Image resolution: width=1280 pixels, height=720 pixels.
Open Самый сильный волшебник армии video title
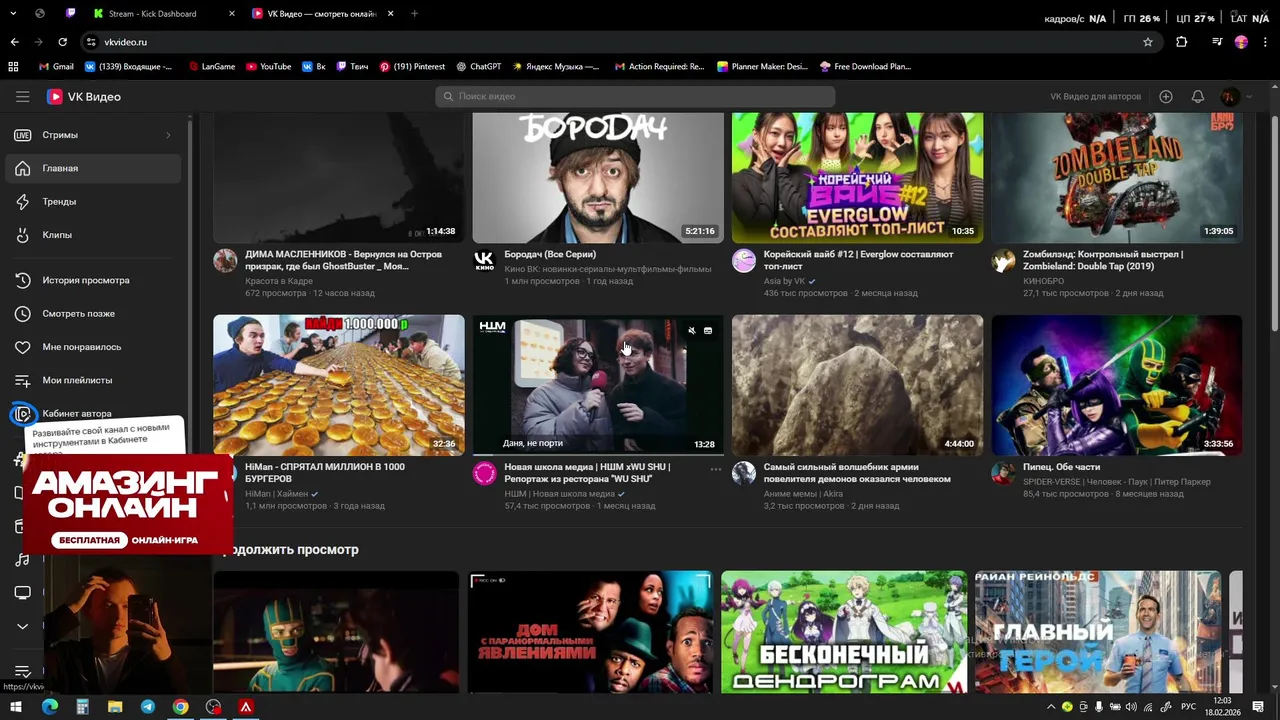(x=857, y=472)
